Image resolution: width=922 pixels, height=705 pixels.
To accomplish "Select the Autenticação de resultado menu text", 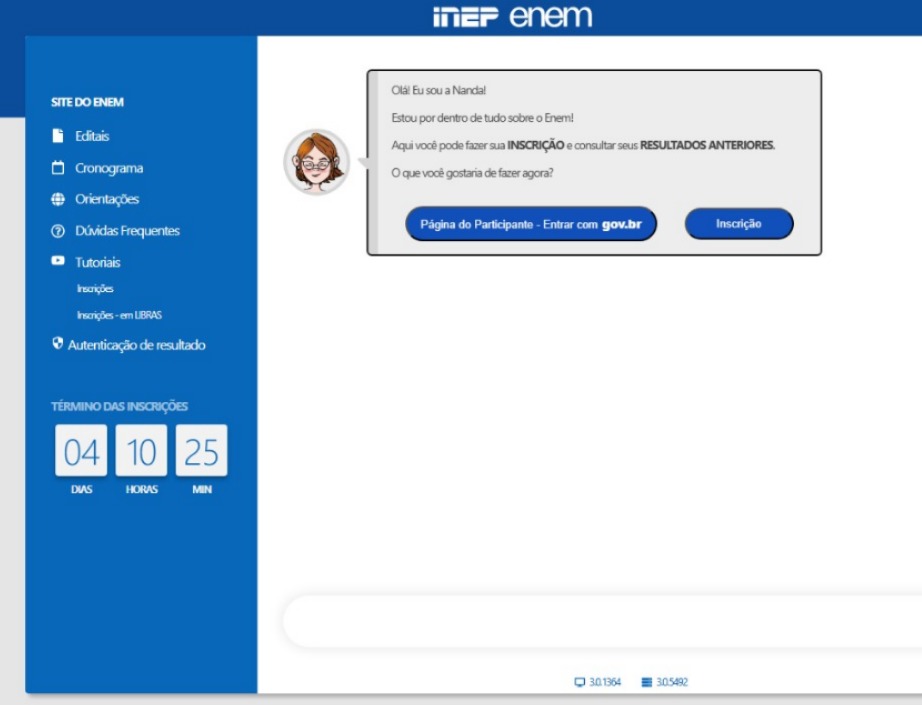I will tap(136, 345).
